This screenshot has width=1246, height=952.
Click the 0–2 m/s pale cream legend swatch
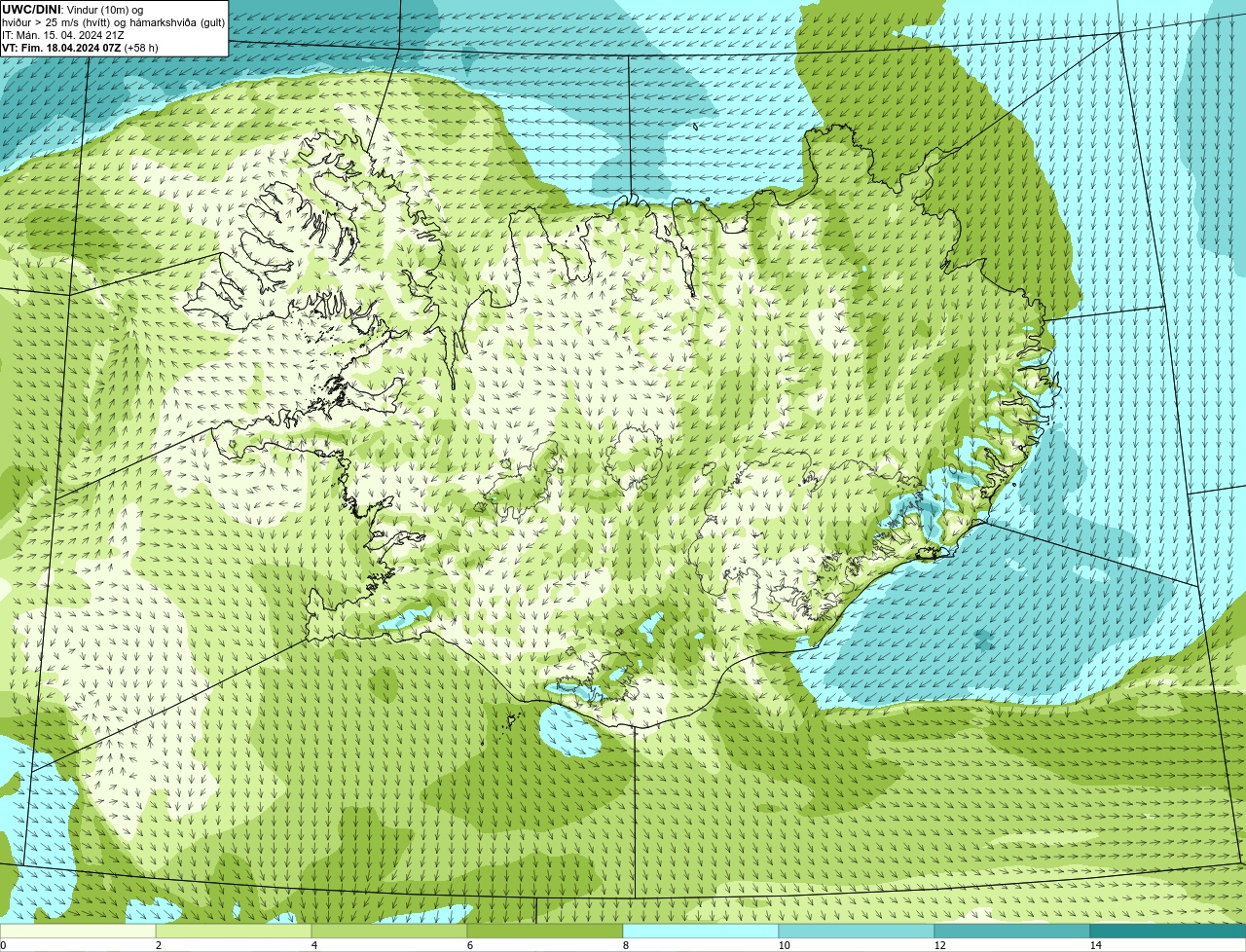(78, 932)
